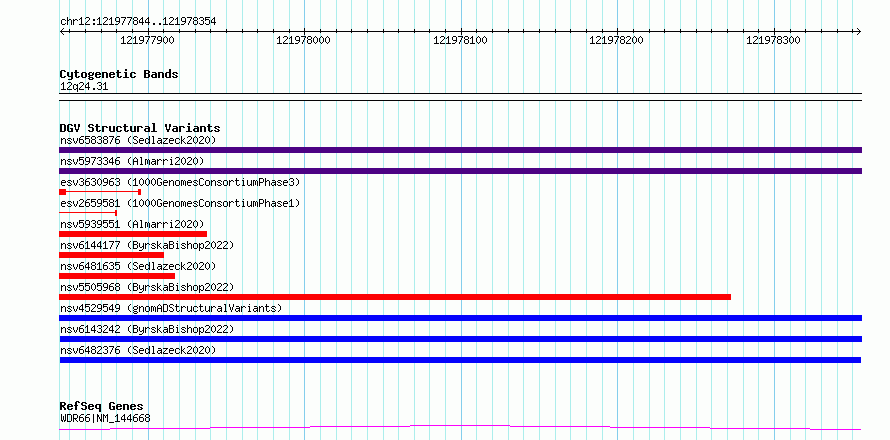The width and height of the screenshot is (890, 440).
Task: Click the chr12:121977844..121978354 coordinate label
Action: pos(138,22)
